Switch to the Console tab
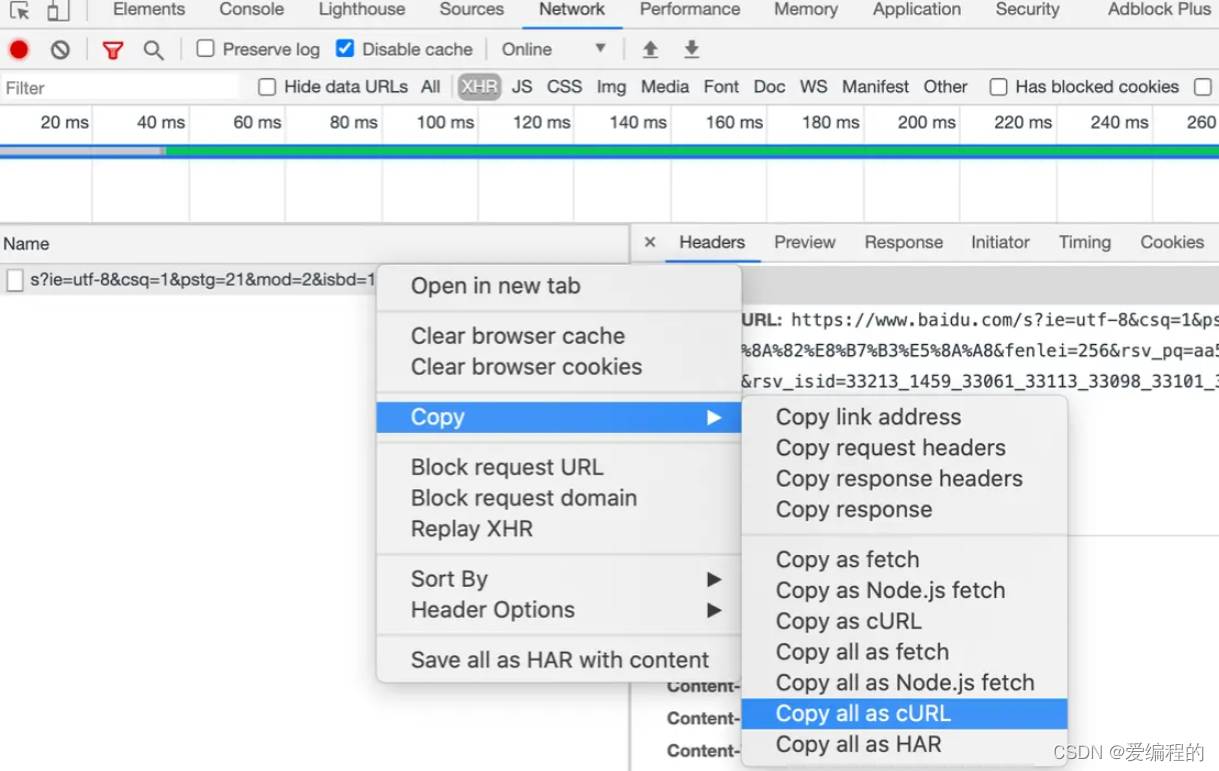The image size is (1219, 771). click(252, 10)
